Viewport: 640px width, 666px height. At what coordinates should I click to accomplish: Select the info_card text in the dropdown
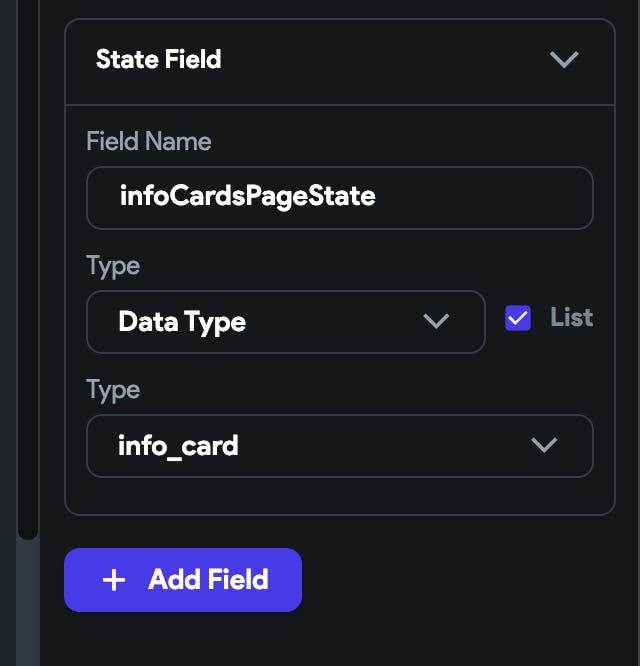pyautogui.click(x=178, y=446)
